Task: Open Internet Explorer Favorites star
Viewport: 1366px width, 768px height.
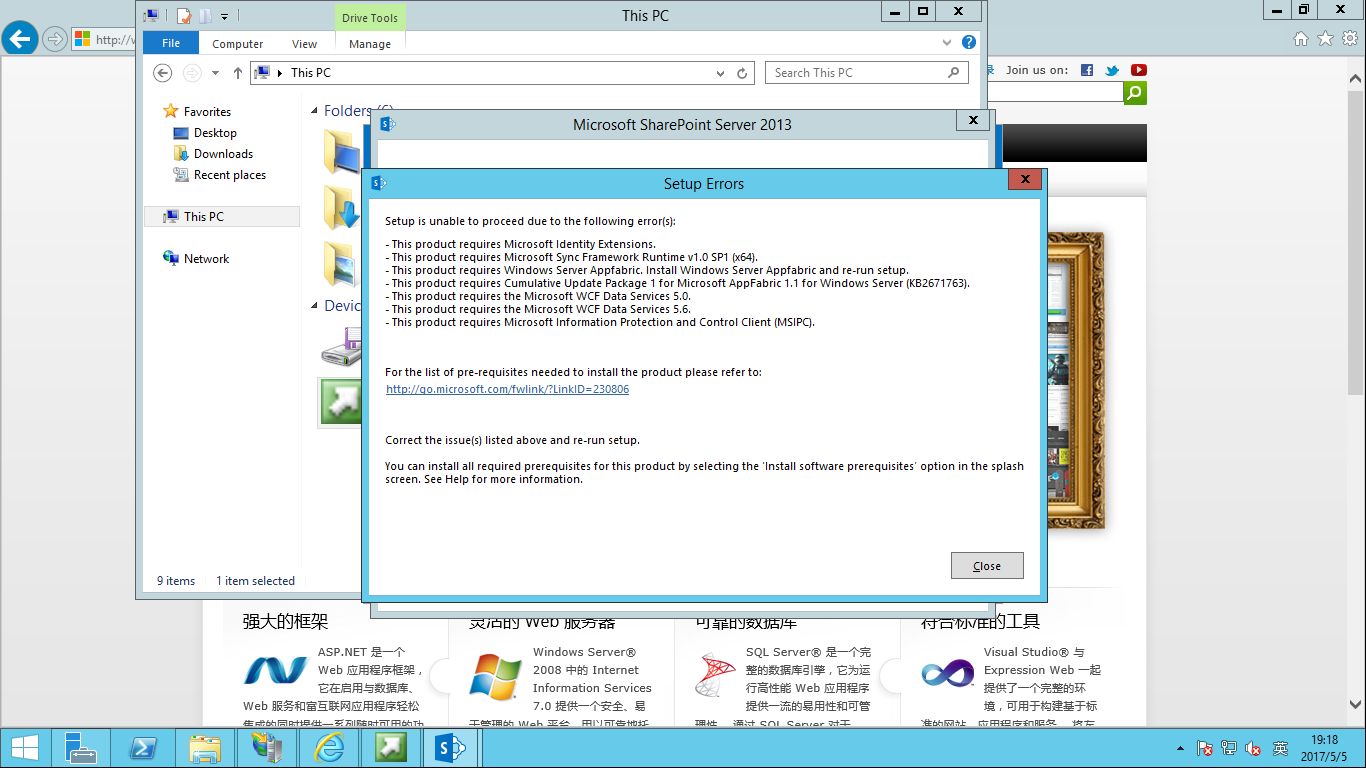Action: pos(1325,39)
